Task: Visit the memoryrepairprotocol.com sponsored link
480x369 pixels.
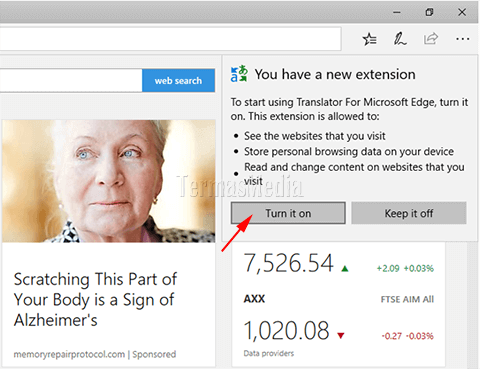Action: pyautogui.click(x=95, y=354)
